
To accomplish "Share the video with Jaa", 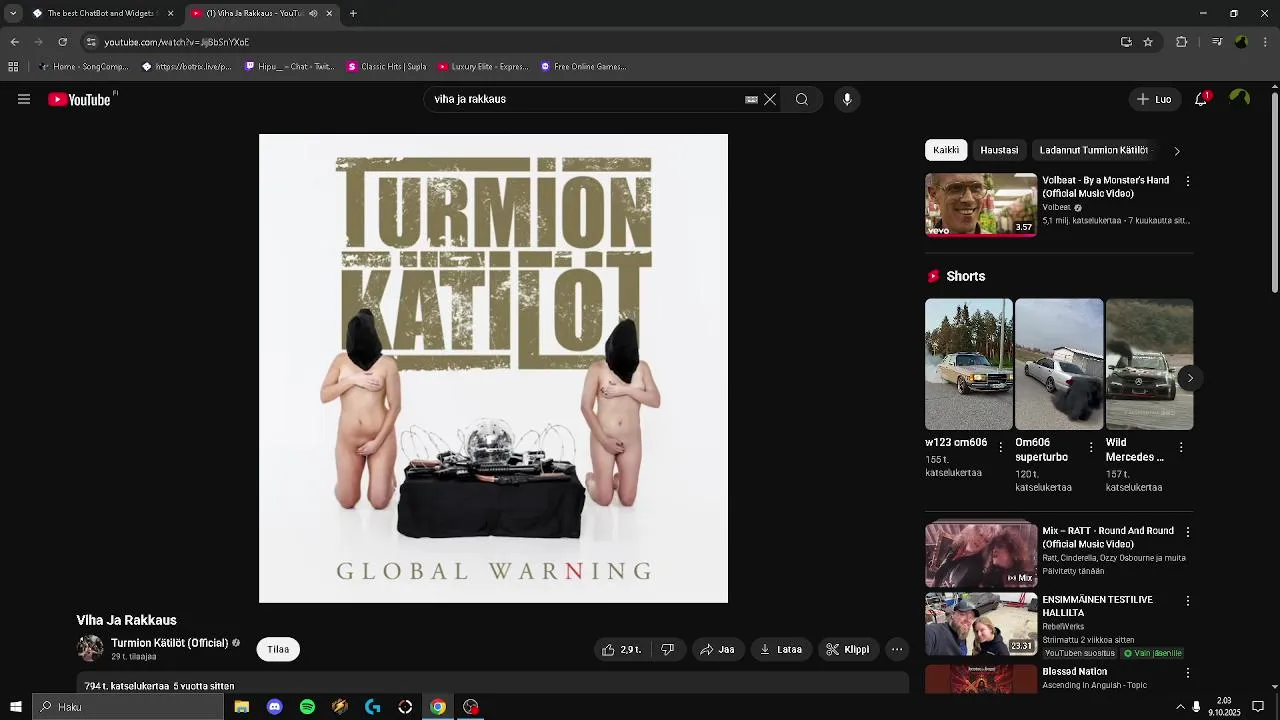I will click(717, 649).
